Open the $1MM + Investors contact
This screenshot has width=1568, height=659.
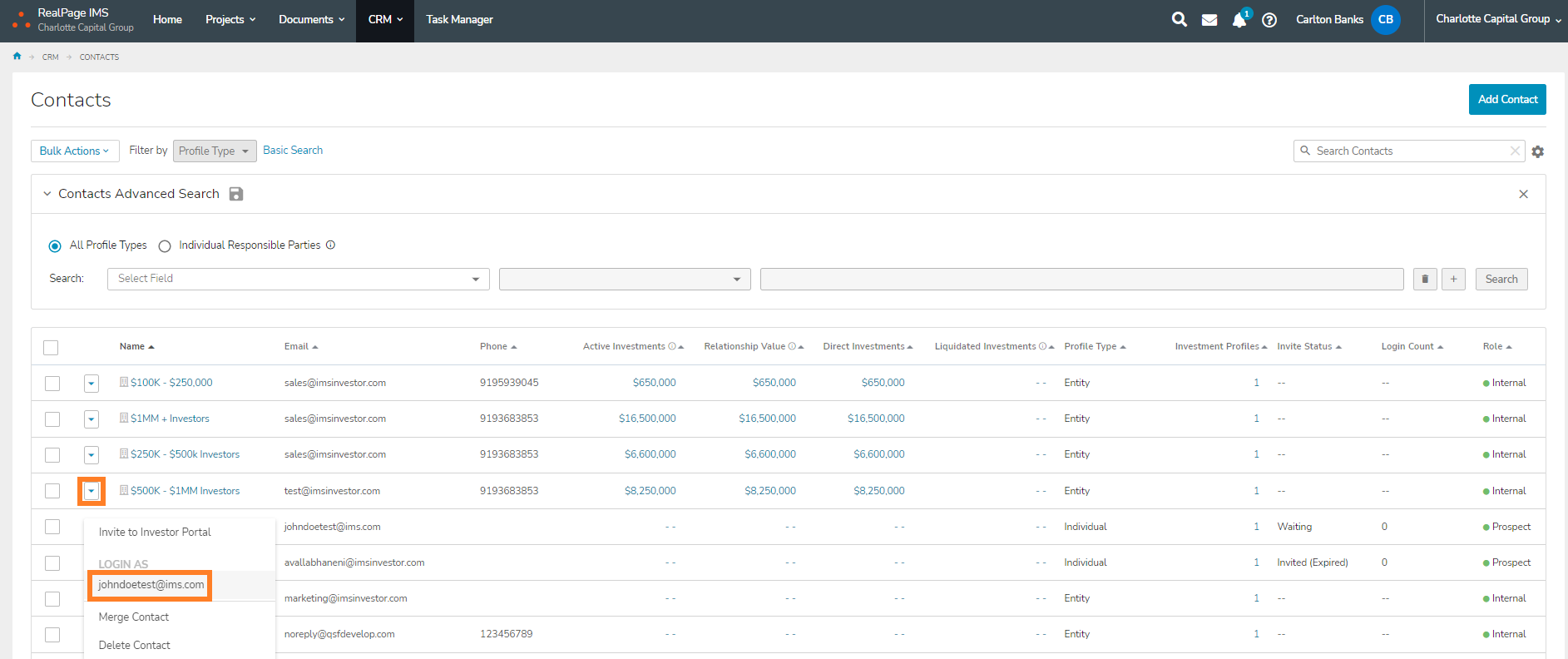coord(170,419)
